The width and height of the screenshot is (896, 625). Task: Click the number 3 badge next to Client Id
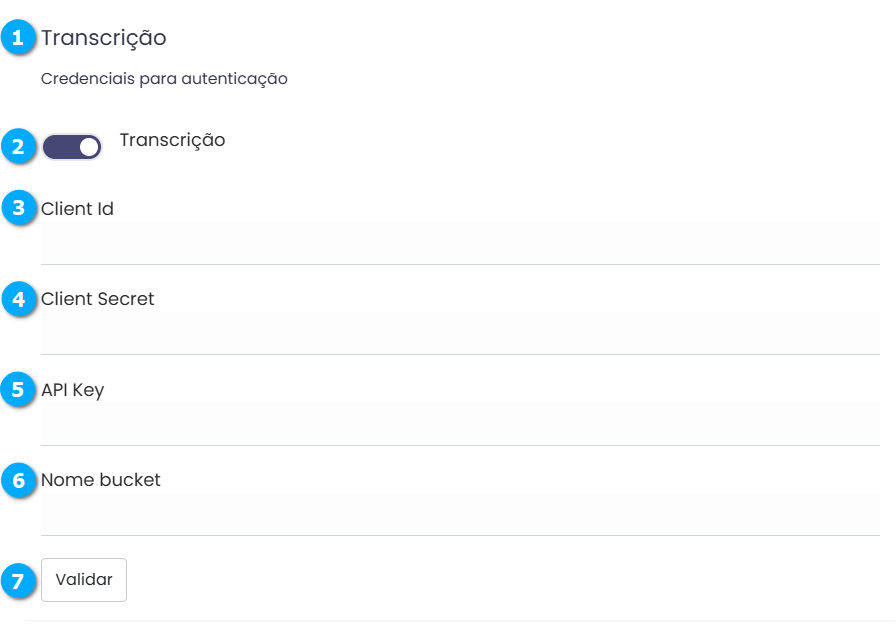point(17,209)
